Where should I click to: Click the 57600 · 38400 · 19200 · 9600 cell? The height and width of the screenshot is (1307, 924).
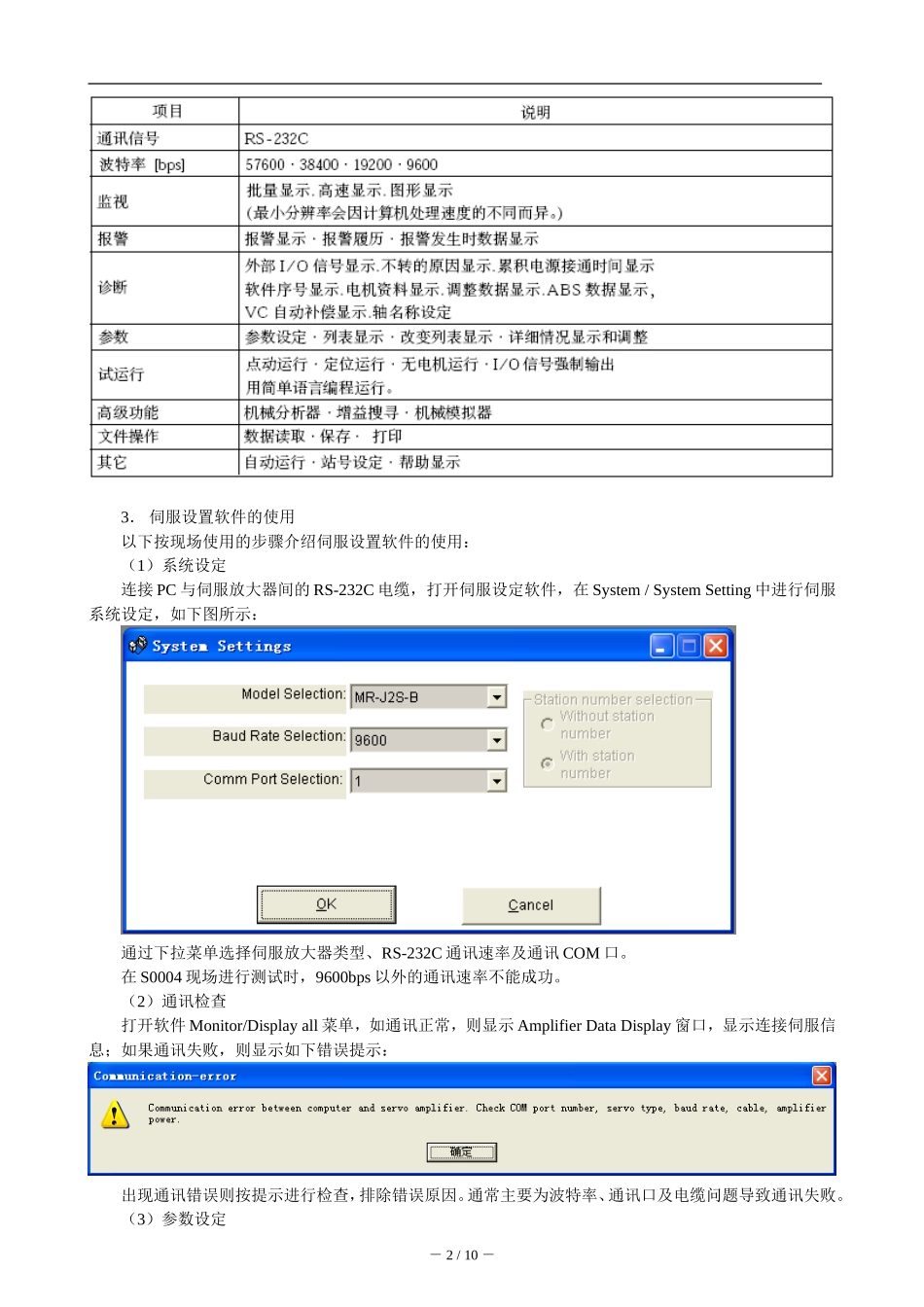[x=535, y=164]
